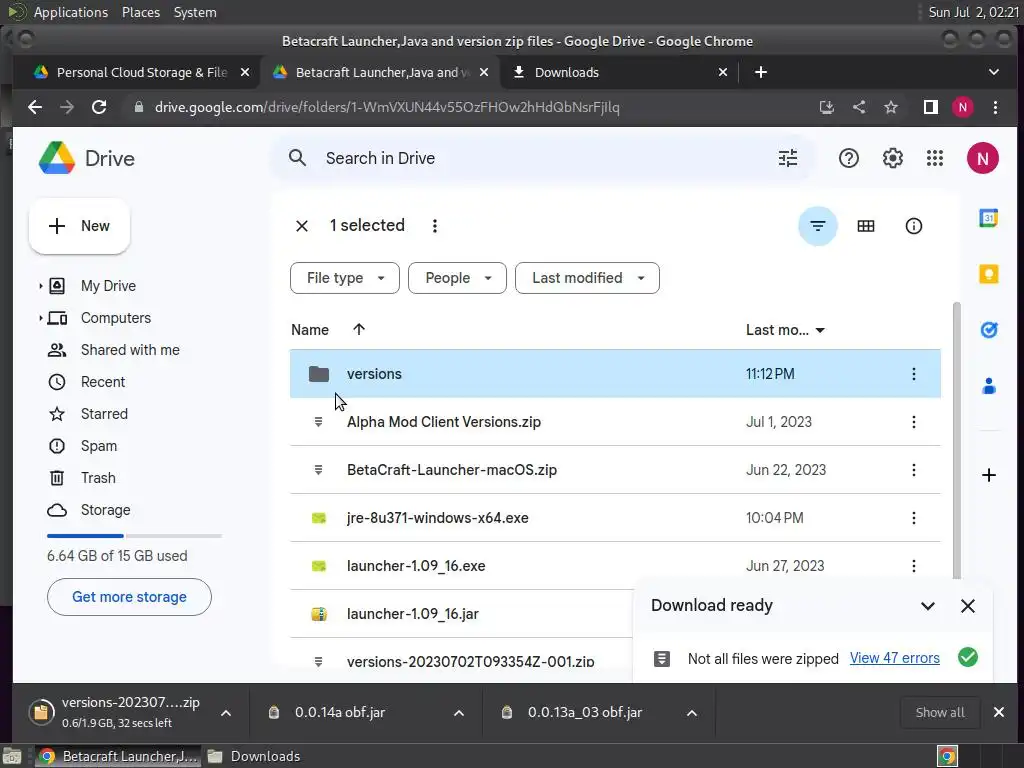Open the File type filter dropdown

pyautogui.click(x=345, y=278)
